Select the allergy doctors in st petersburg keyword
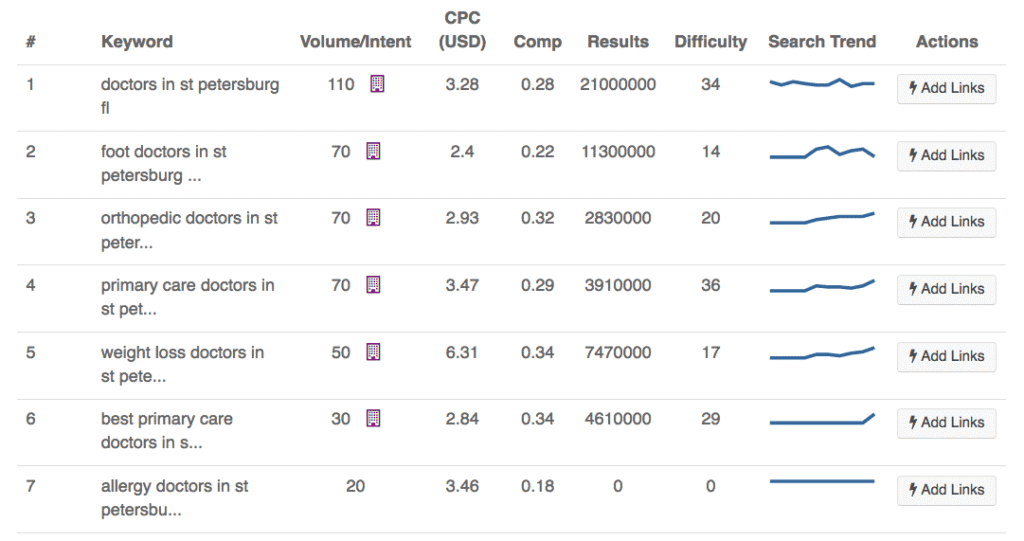This screenshot has width=1024, height=541. point(174,498)
